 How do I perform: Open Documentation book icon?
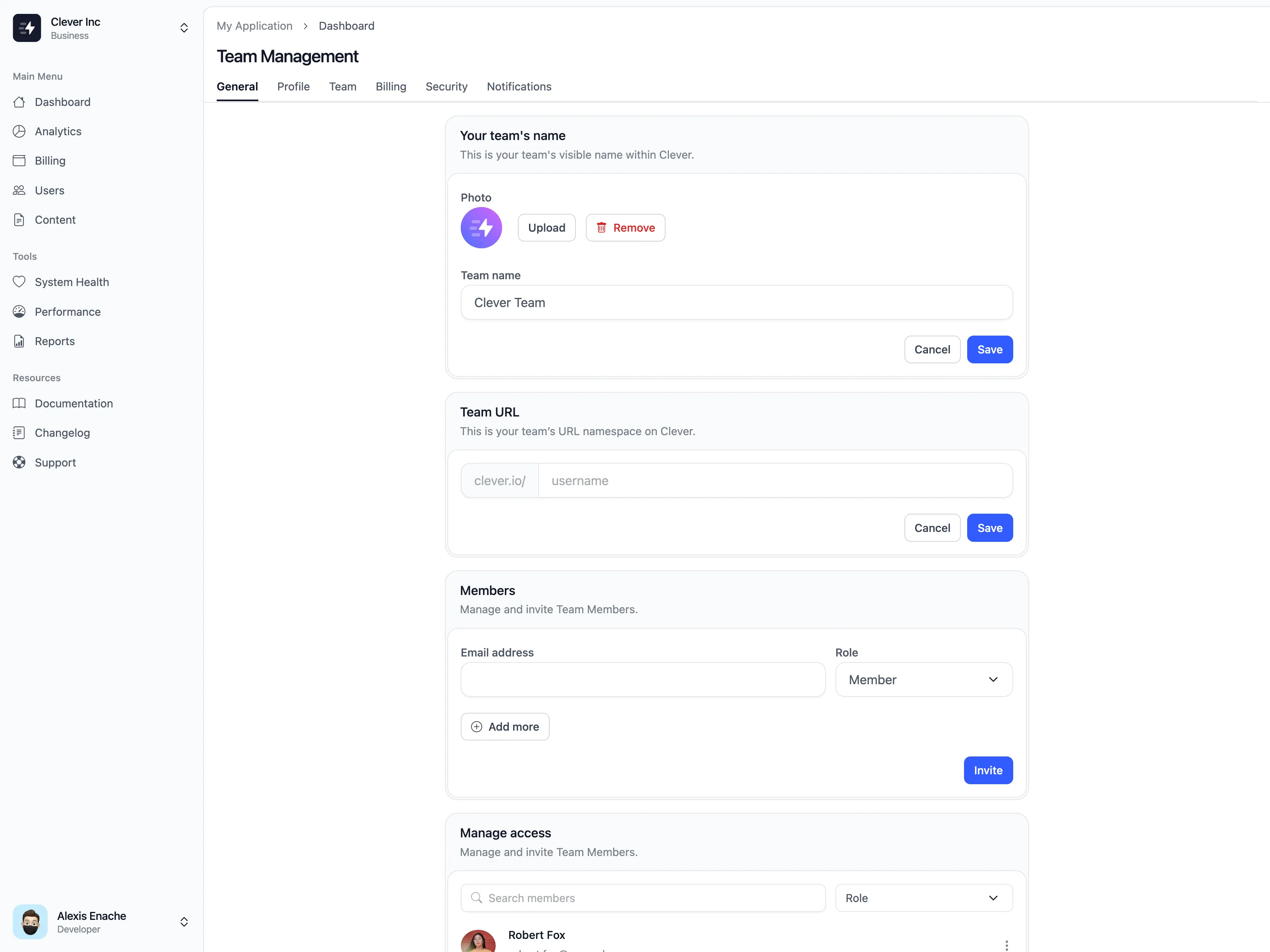[x=19, y=403]
